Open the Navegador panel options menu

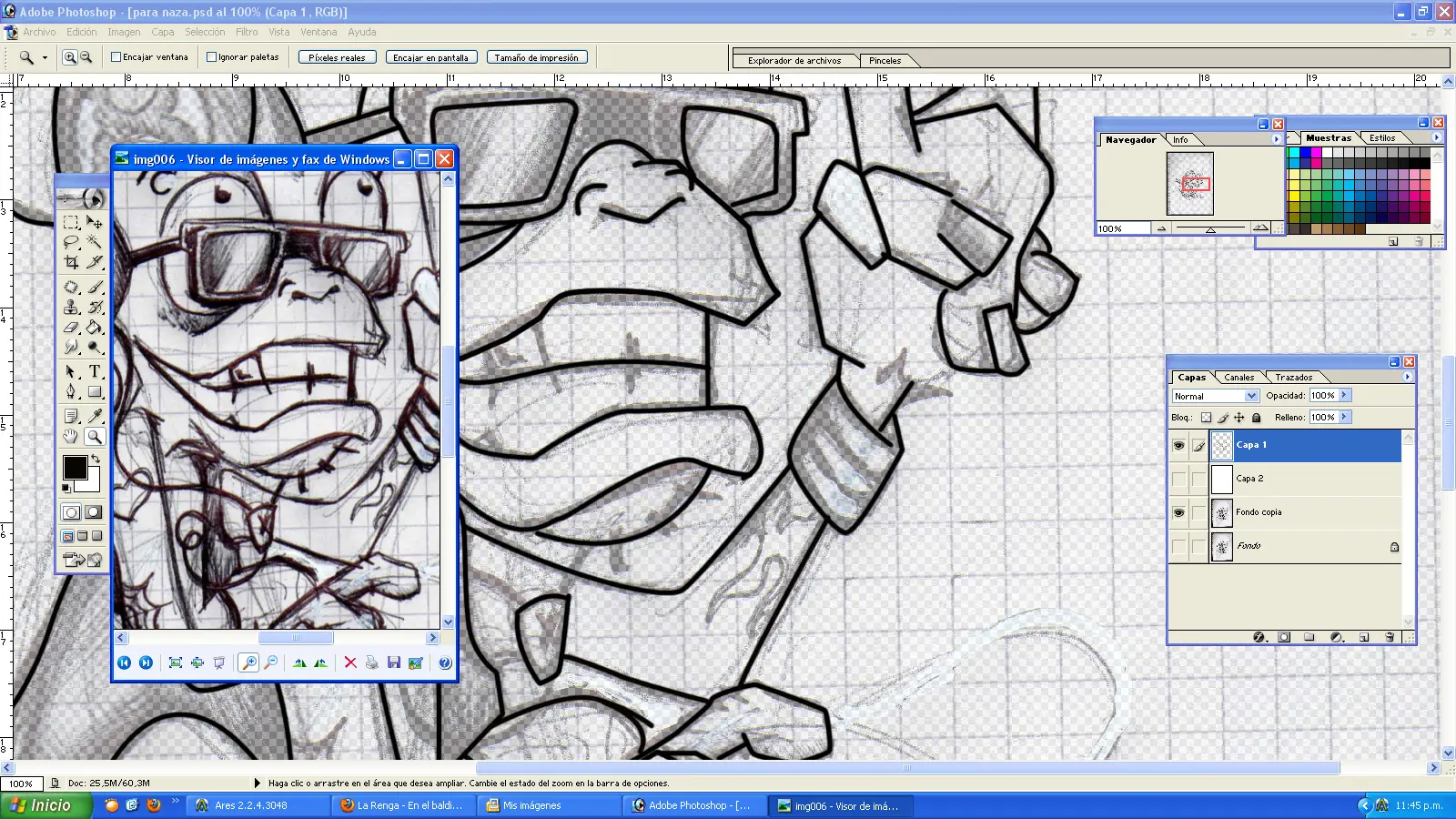[x=1276, y=139]
